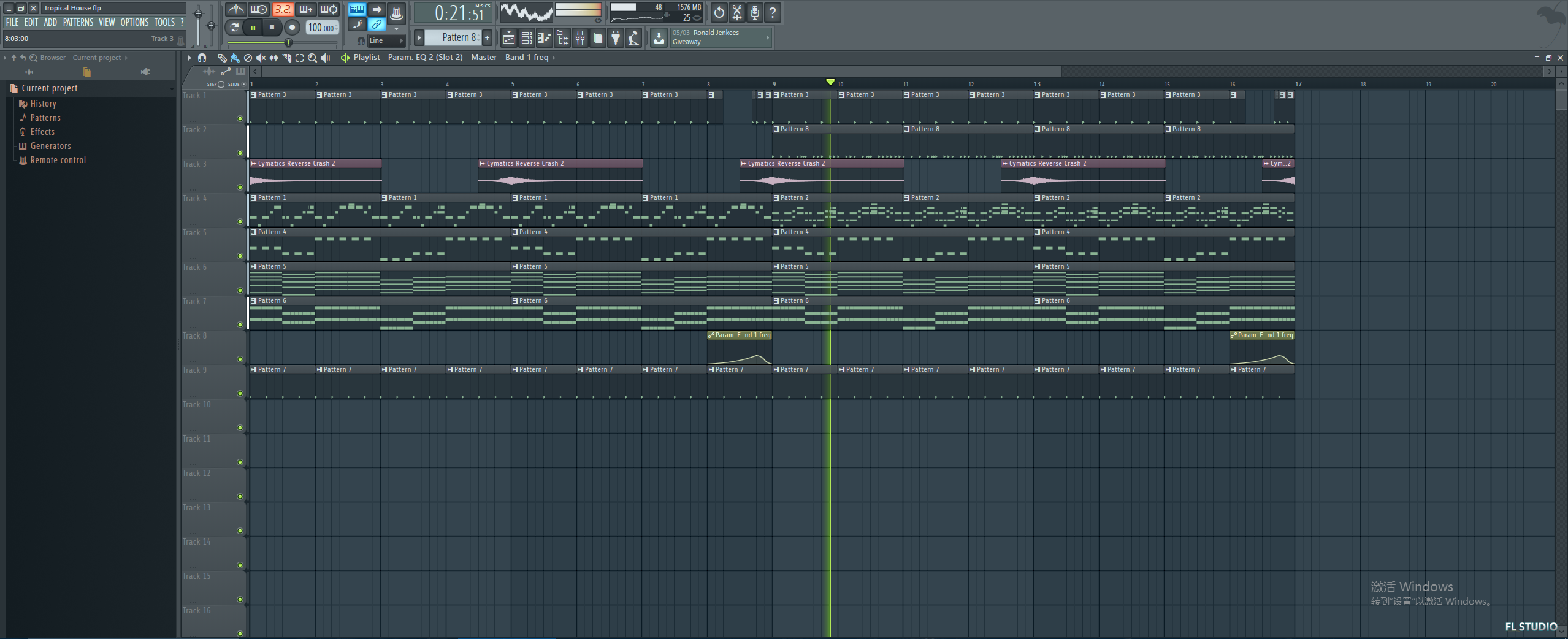The width and height of the screenshot is (1568, 639).
Task: Enable wait for input before recording
Action: (x=259, y=10)
